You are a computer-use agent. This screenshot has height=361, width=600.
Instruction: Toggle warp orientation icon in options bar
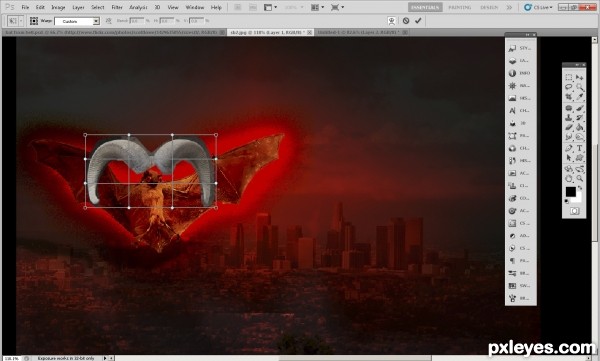click(109, 21)
